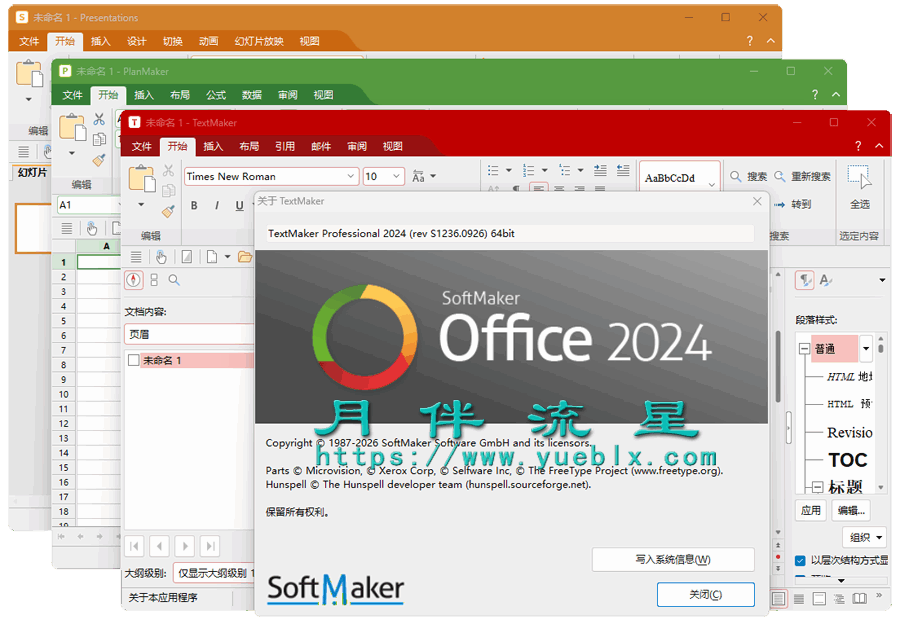Collapse the ribbon arrow in PlanMaker window
Image resolution: width=900 pixels, height=624 pixels.
point(836,95)
